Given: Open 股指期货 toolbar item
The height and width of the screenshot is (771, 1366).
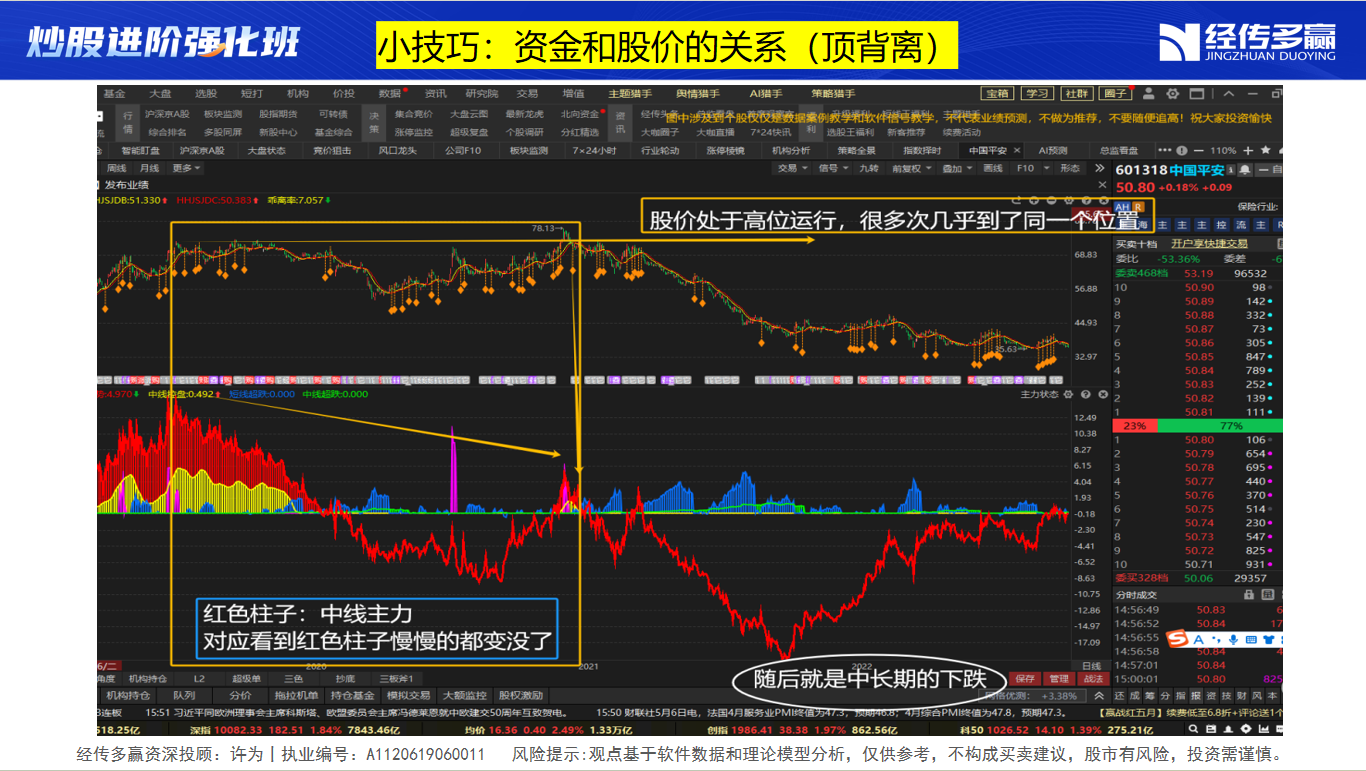Looking at the screenshot, I should point(278,114).
